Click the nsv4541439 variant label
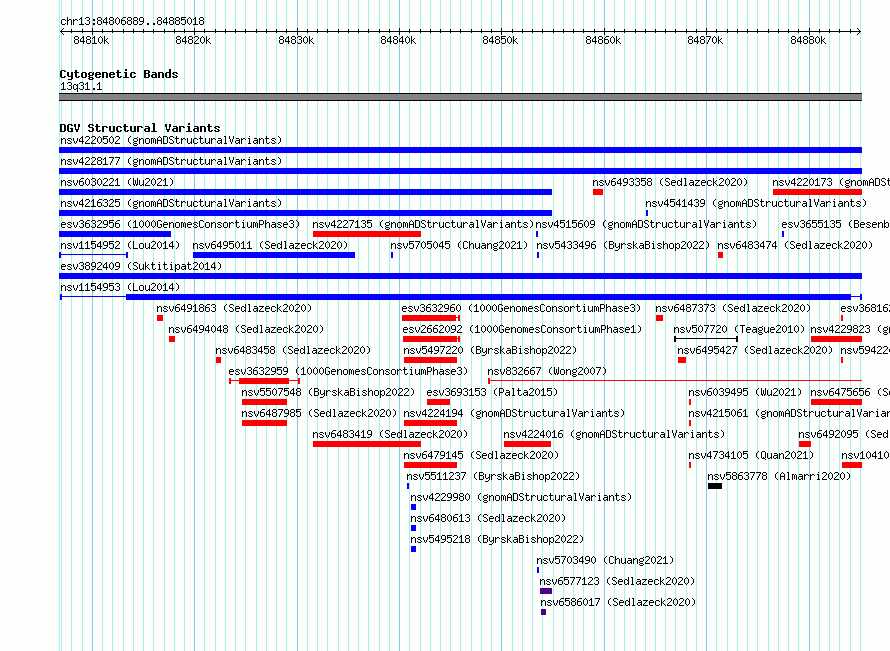 756,203
